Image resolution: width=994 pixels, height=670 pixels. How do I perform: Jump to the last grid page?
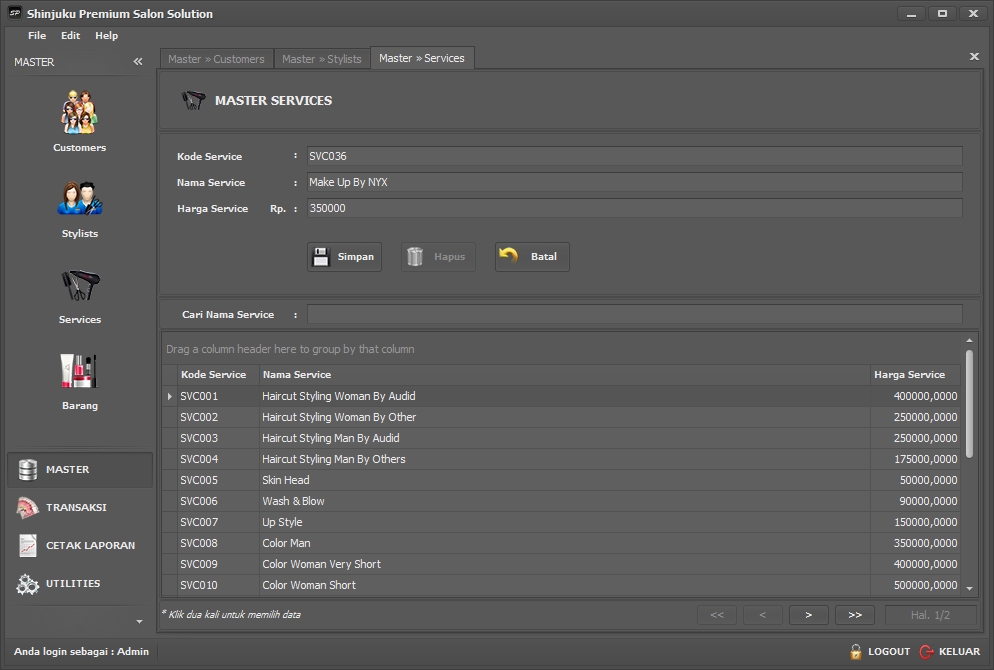[x=854, y=615]
